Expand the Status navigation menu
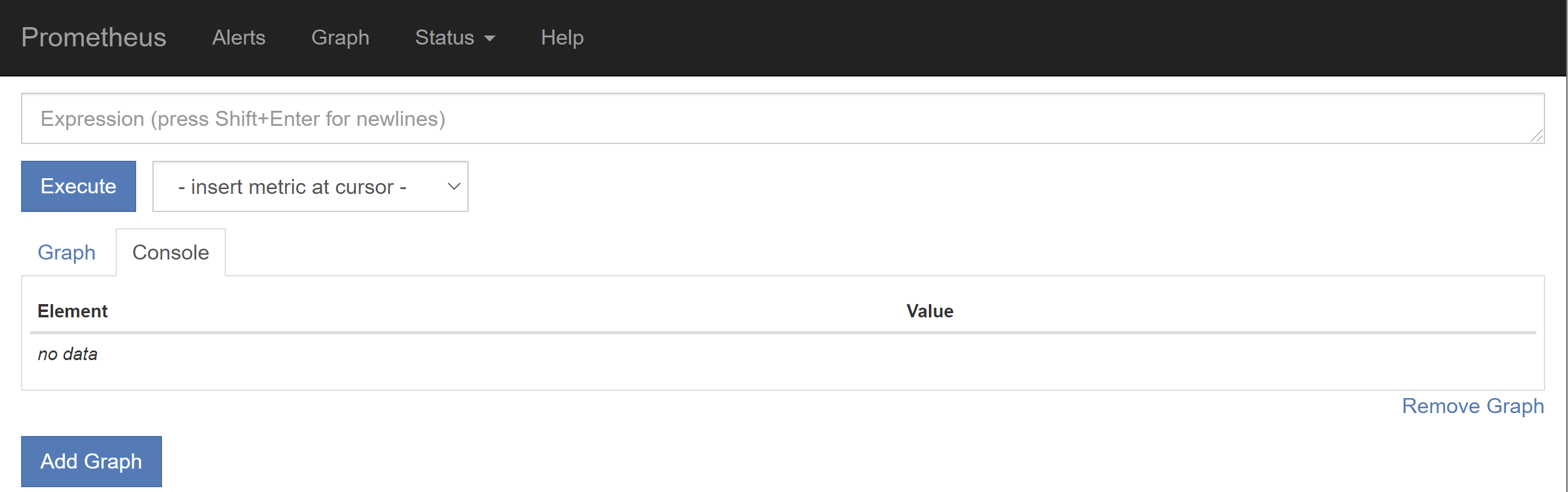This screenshot has width=1568, height=492. point(445,38)
